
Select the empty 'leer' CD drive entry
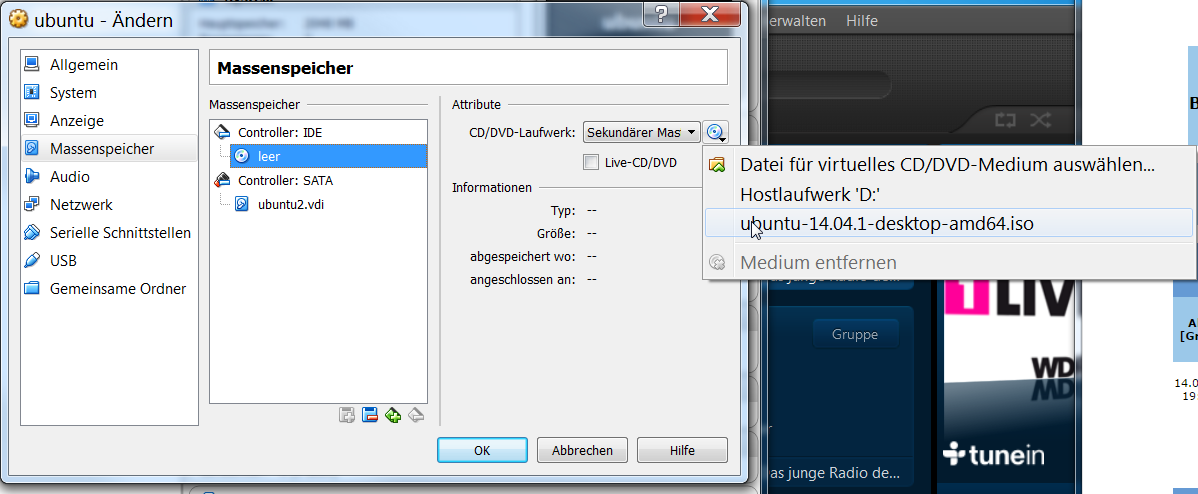(x=328, y=157)
